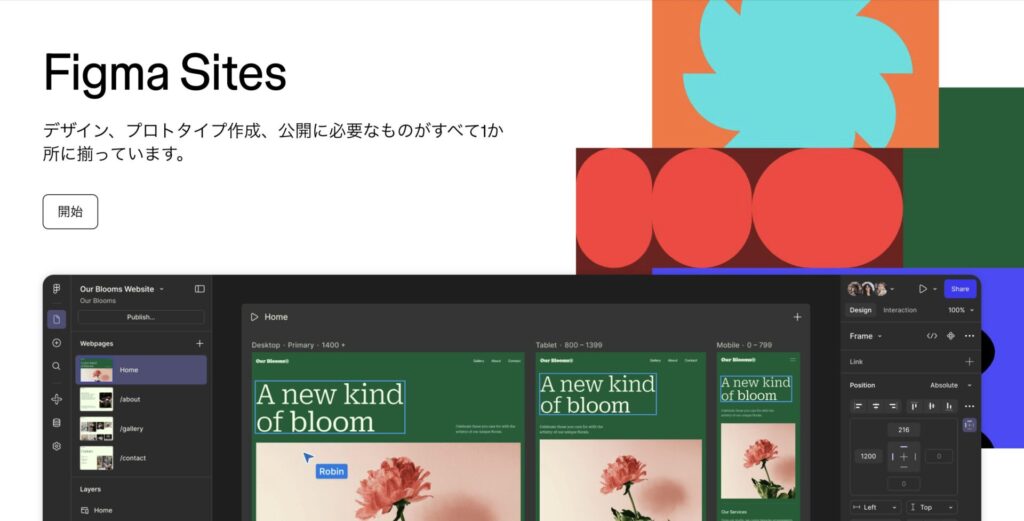Click the align right icon
1024x521 pixels.
pos(893,406)
